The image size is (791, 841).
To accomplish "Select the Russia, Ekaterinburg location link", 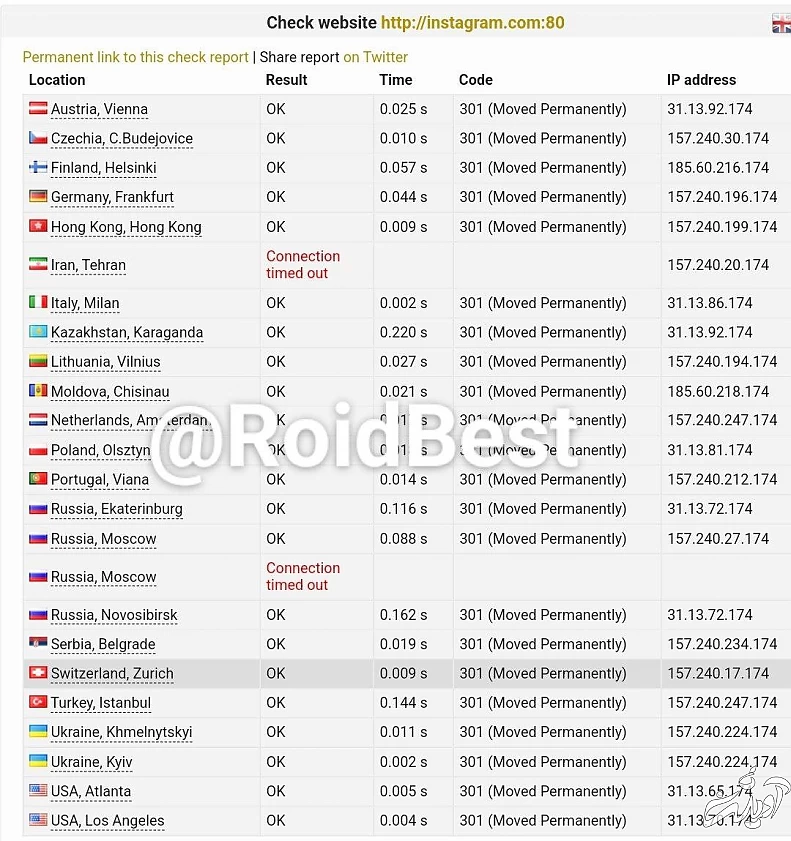I will (117, 509).
